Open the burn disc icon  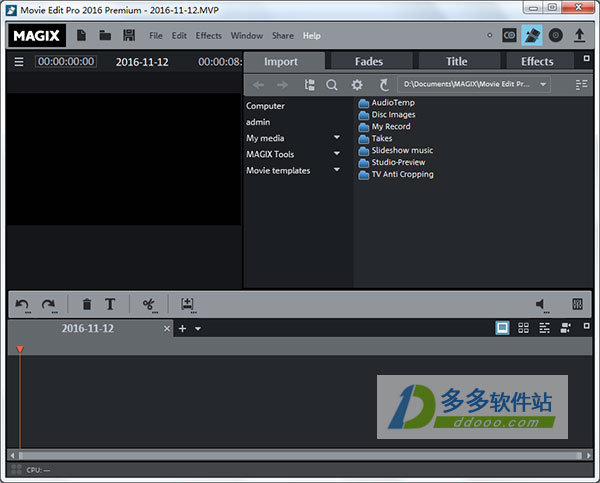(x=556, y=36)
